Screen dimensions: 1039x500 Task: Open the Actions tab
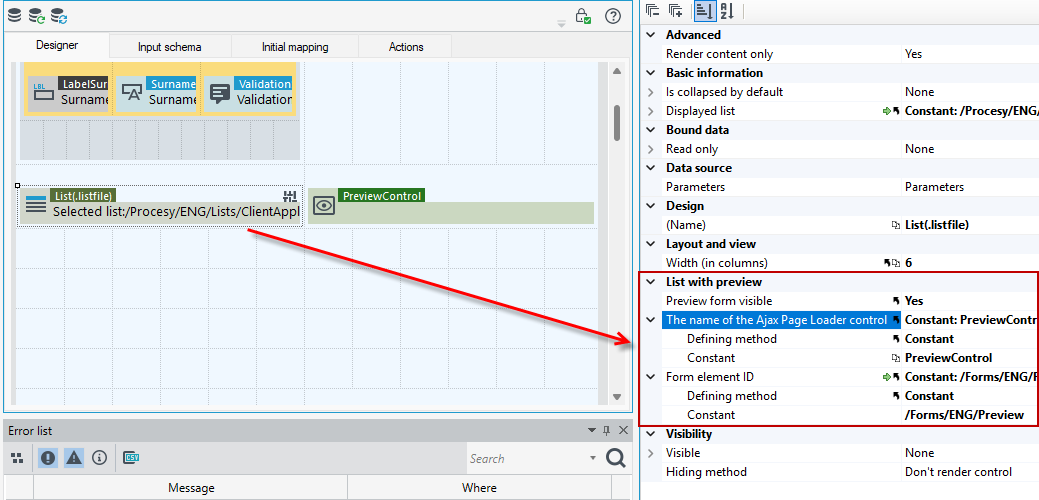click(406, 47)
